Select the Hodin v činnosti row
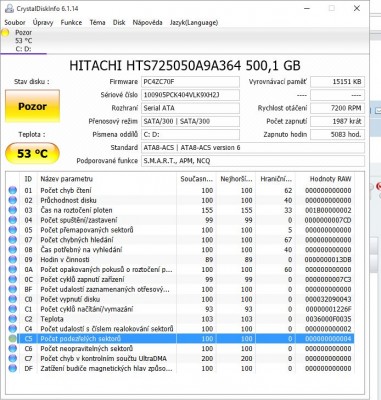Viewport: 381px width, 400px height. (x=180, y=260)
